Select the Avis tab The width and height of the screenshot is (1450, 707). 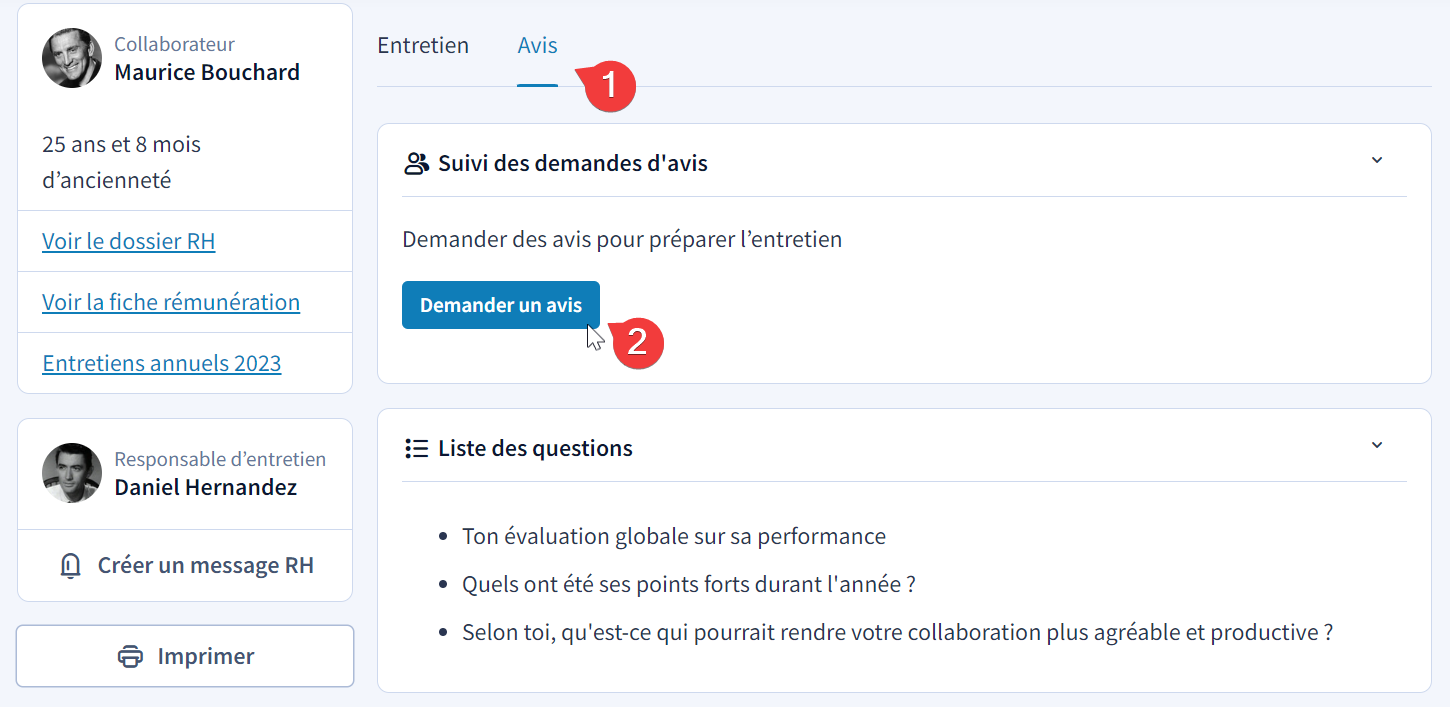[537, 45]
